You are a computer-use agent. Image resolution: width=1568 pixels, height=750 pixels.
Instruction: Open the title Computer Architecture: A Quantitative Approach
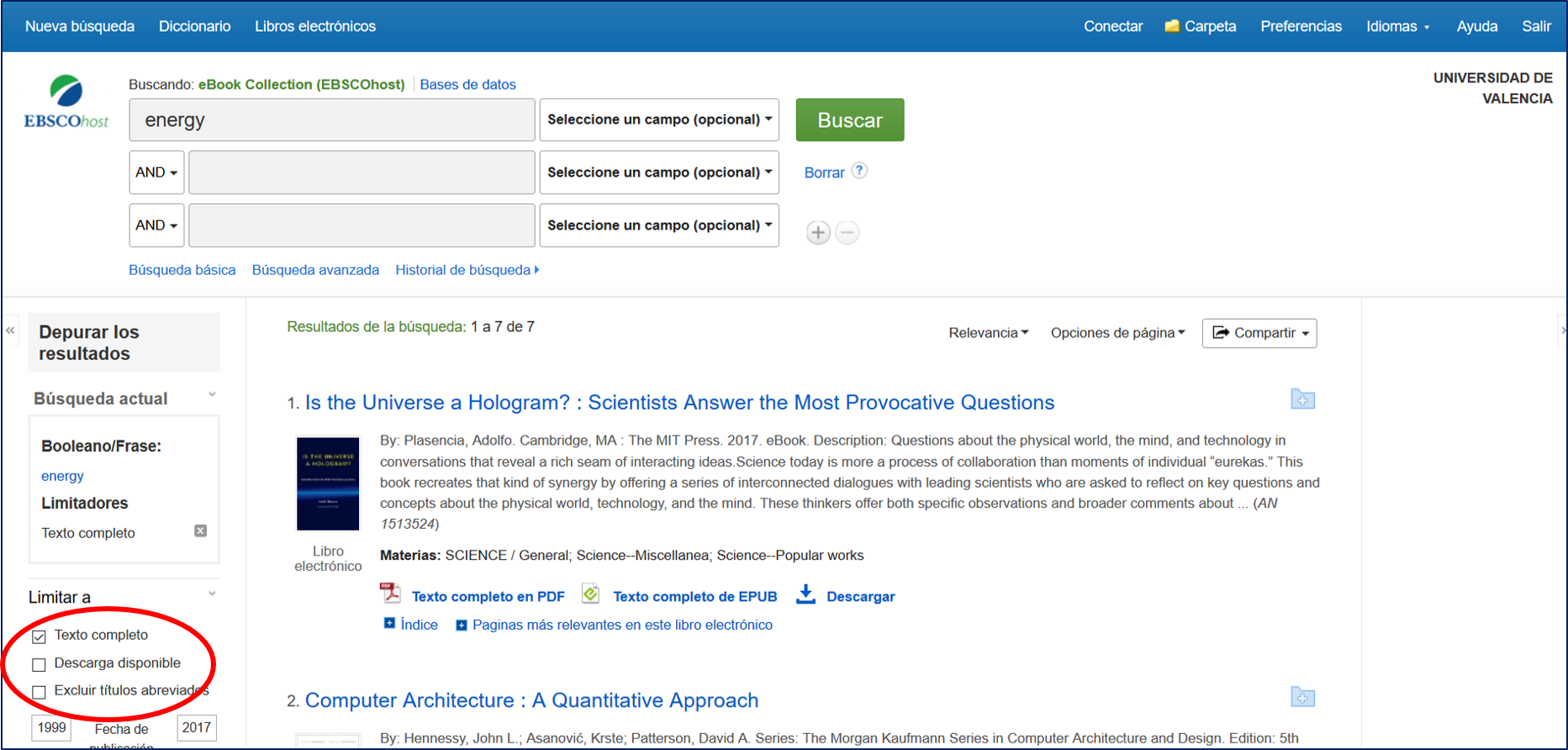531,700
